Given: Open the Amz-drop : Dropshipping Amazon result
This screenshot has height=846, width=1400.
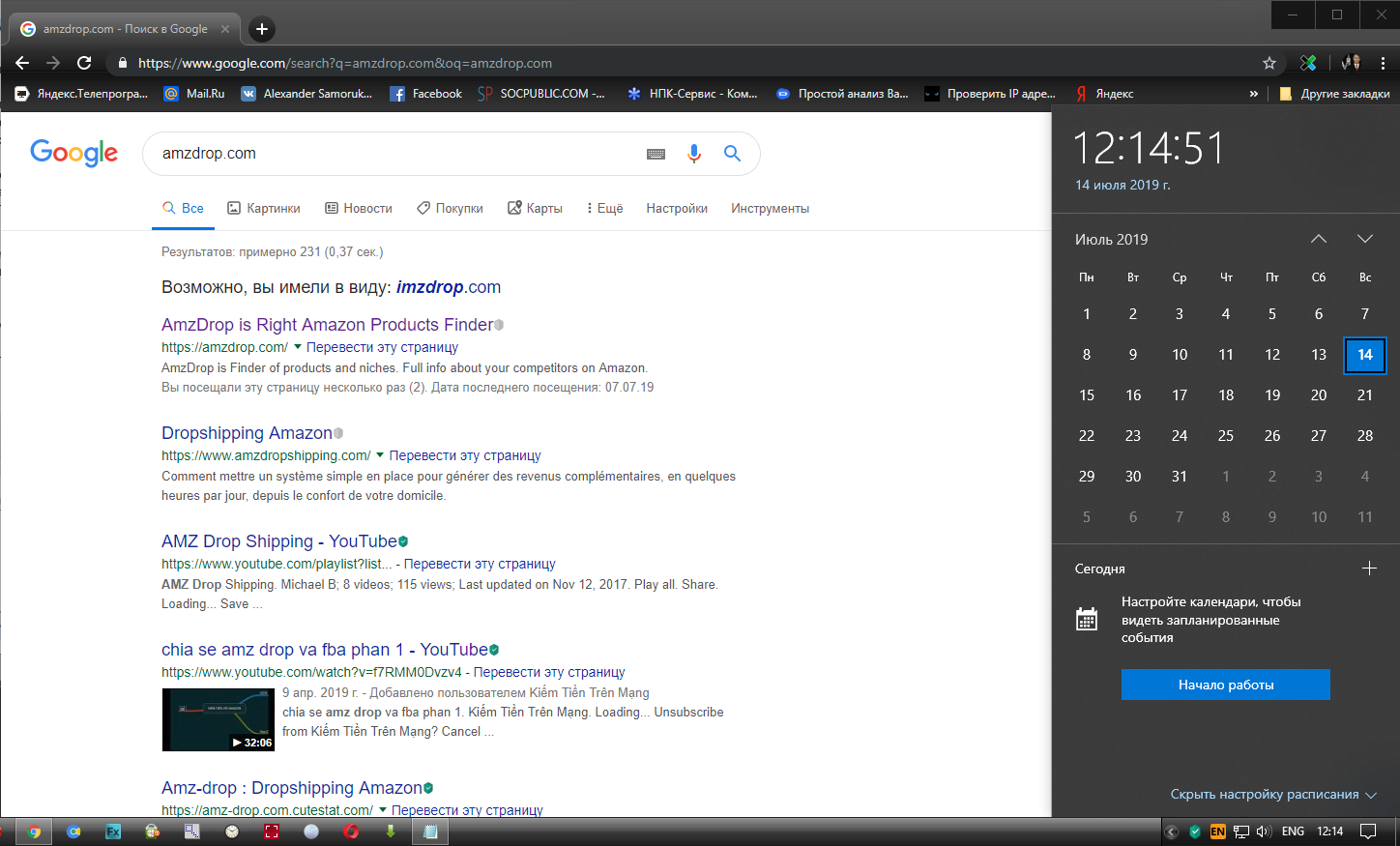Looking at the screenshot, I should click(x=292, y=788).
